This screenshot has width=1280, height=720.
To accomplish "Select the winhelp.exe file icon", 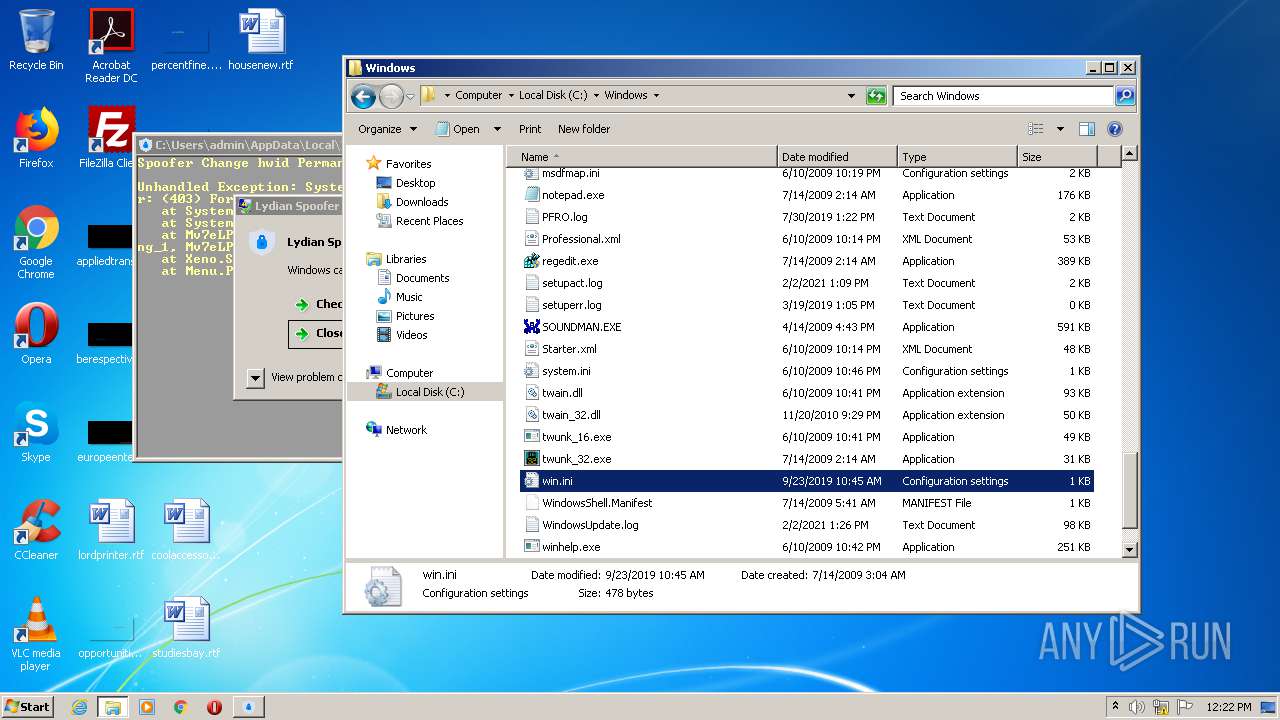I will (532, 547).
